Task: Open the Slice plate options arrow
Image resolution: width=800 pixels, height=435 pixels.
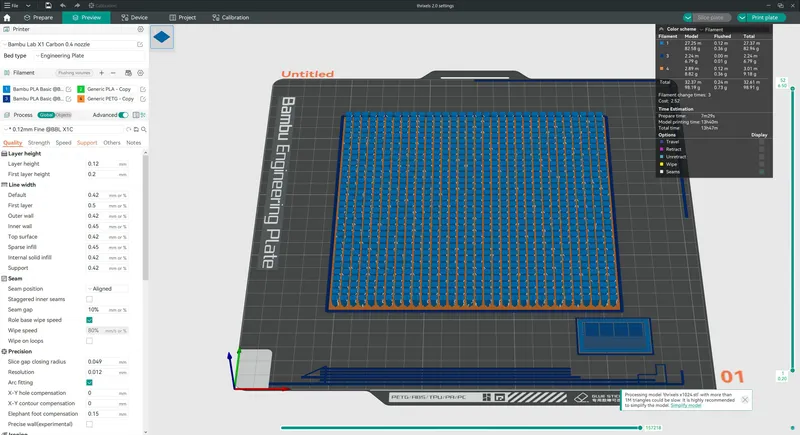Action: pyautogui.click(x=688, y=17)
